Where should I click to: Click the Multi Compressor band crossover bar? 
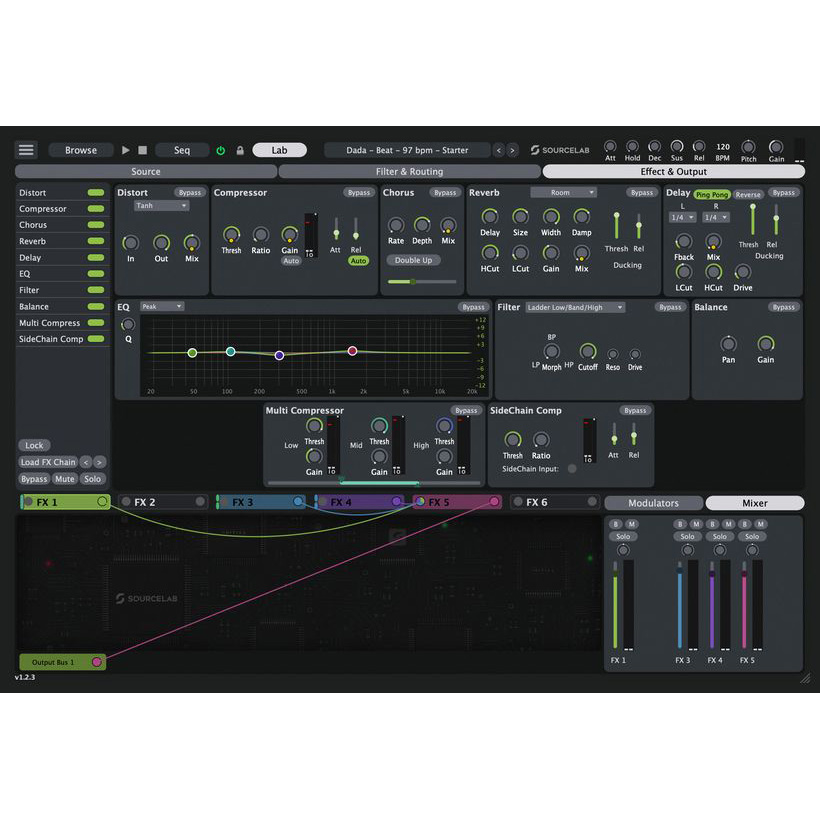[373, 483]
